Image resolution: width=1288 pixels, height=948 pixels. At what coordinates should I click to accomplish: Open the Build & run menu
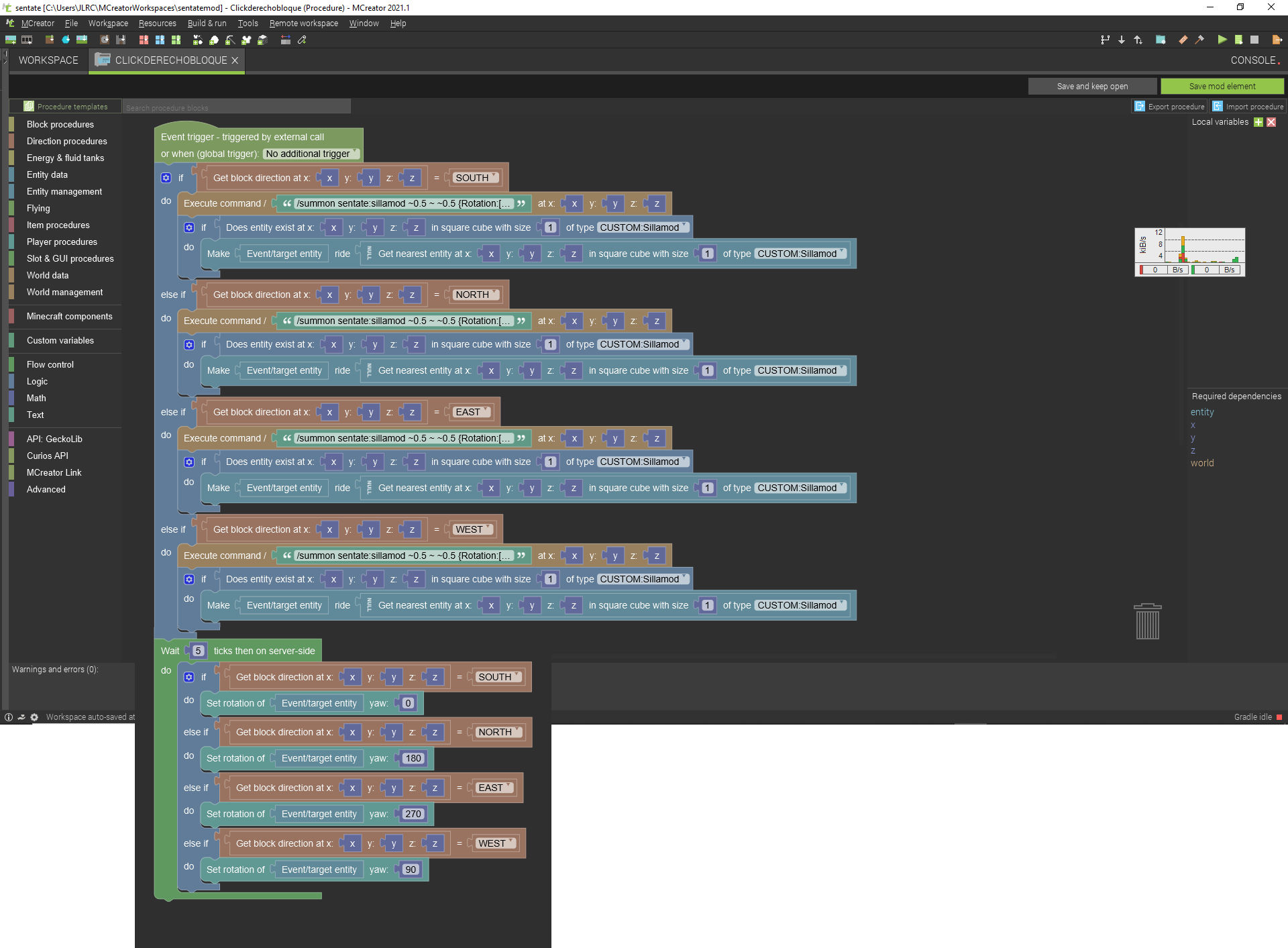click(x=207, y=23)
